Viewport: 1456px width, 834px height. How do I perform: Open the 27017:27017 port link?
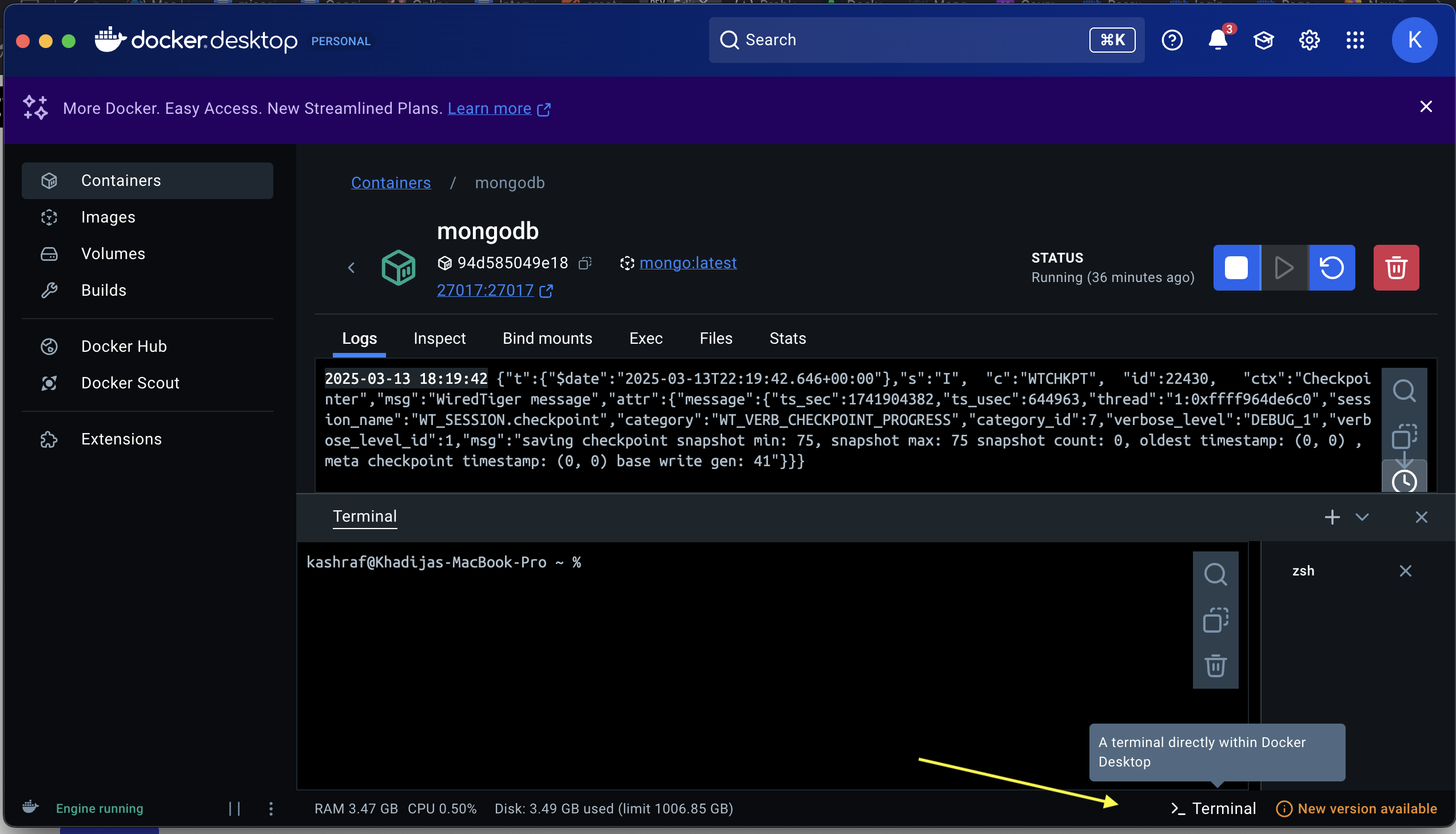[494, 291]
